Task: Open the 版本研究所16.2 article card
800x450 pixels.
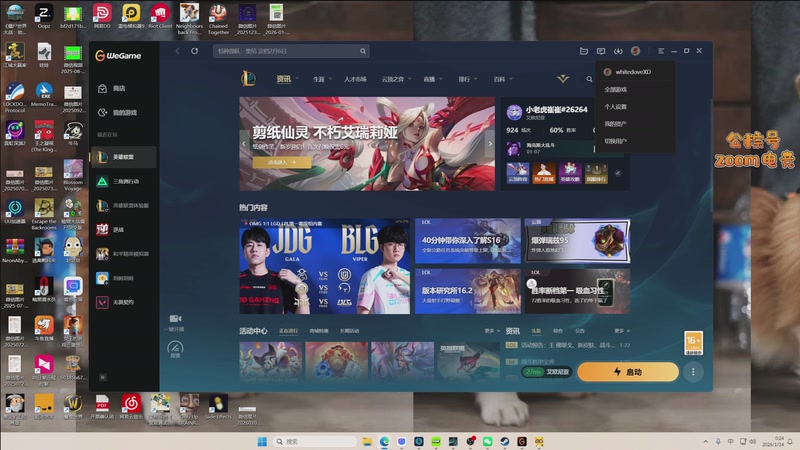Action: [468, 291]
